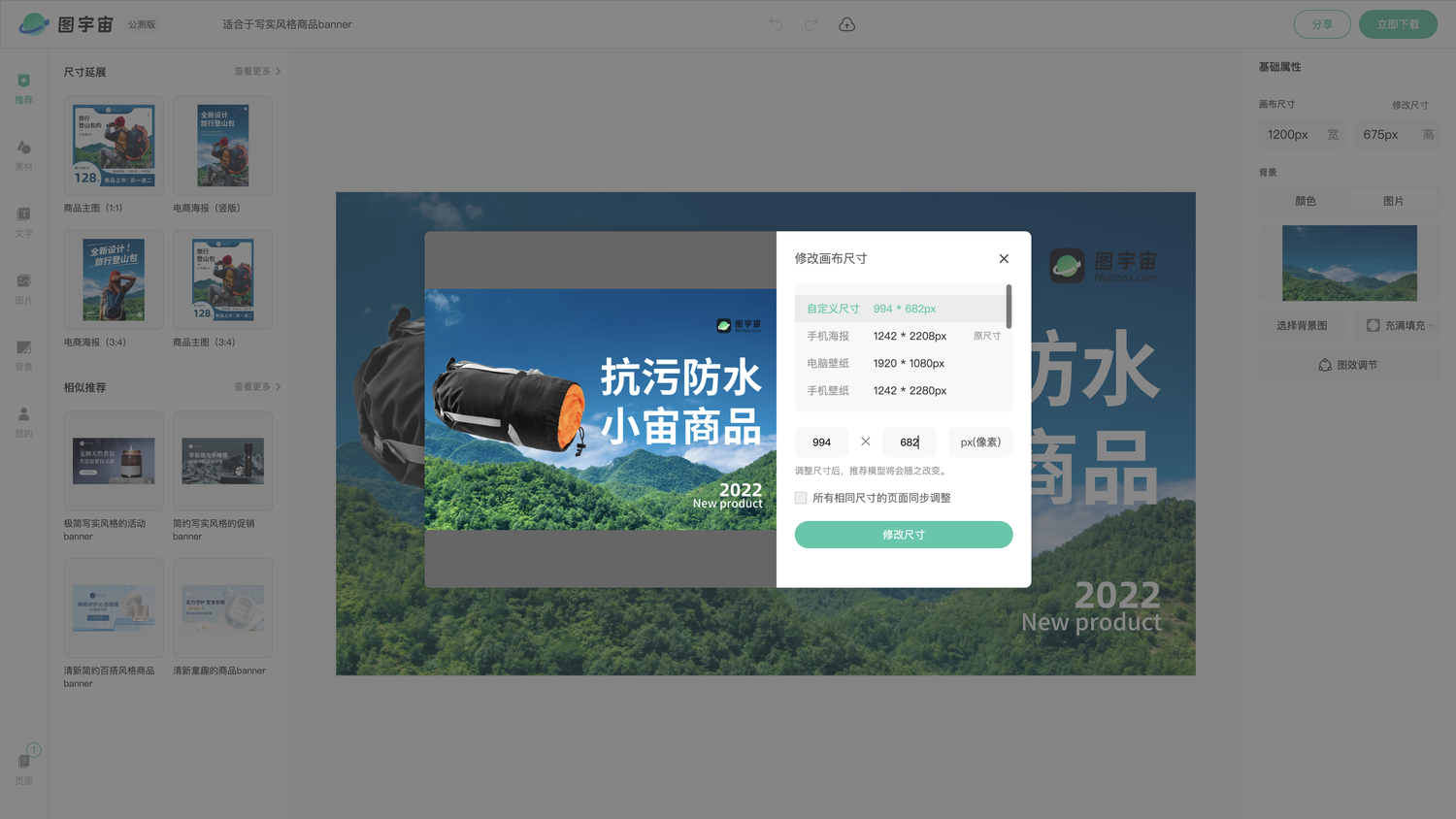The image size is (1456, 819).
Task: Expand 查看更多 for 尺寸延展
Action: (x=257, y=72)
